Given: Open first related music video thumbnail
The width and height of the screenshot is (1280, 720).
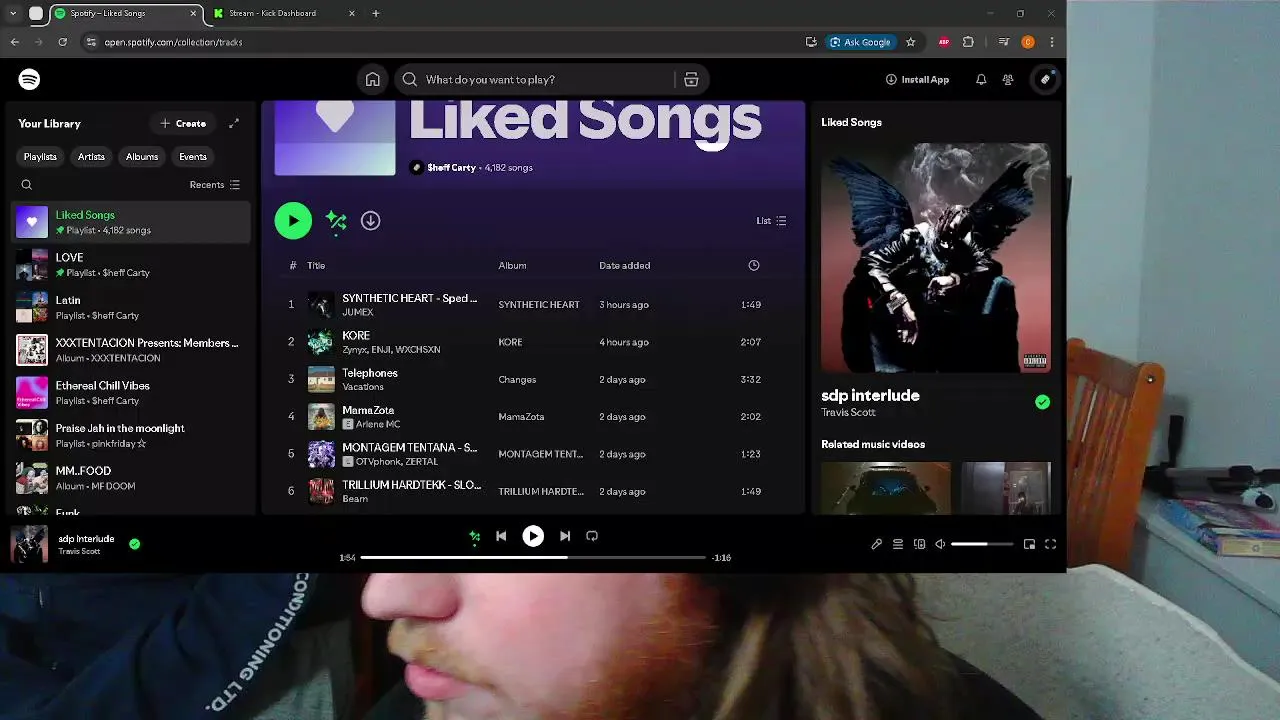Looking at the screenshot, I should pos(886,488).
